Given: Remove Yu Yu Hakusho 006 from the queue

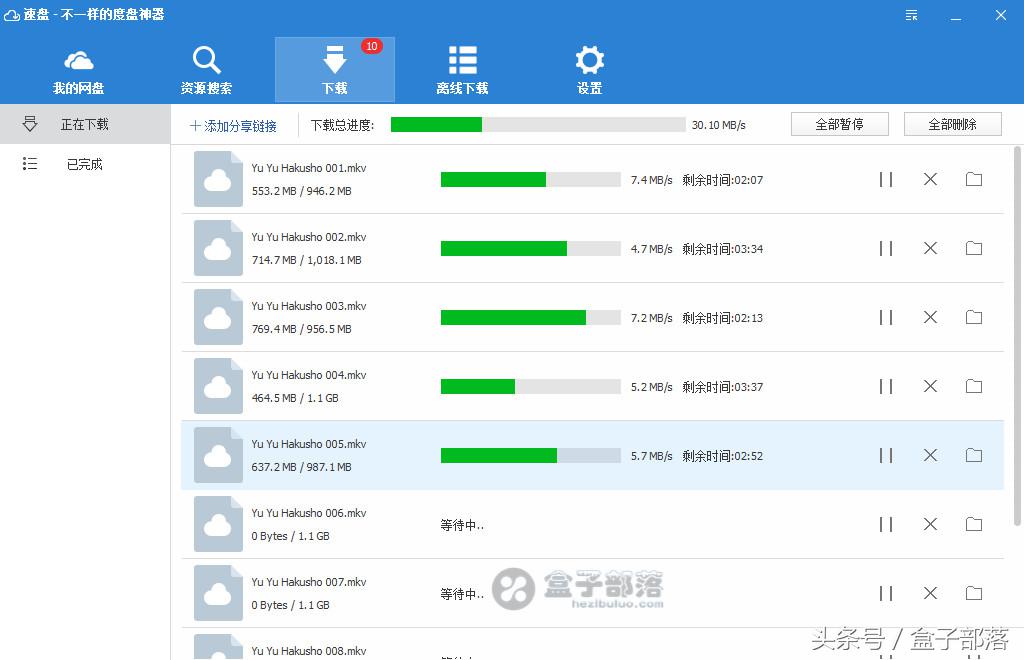Looking at the screenshot, I should (x=930, y=524).
